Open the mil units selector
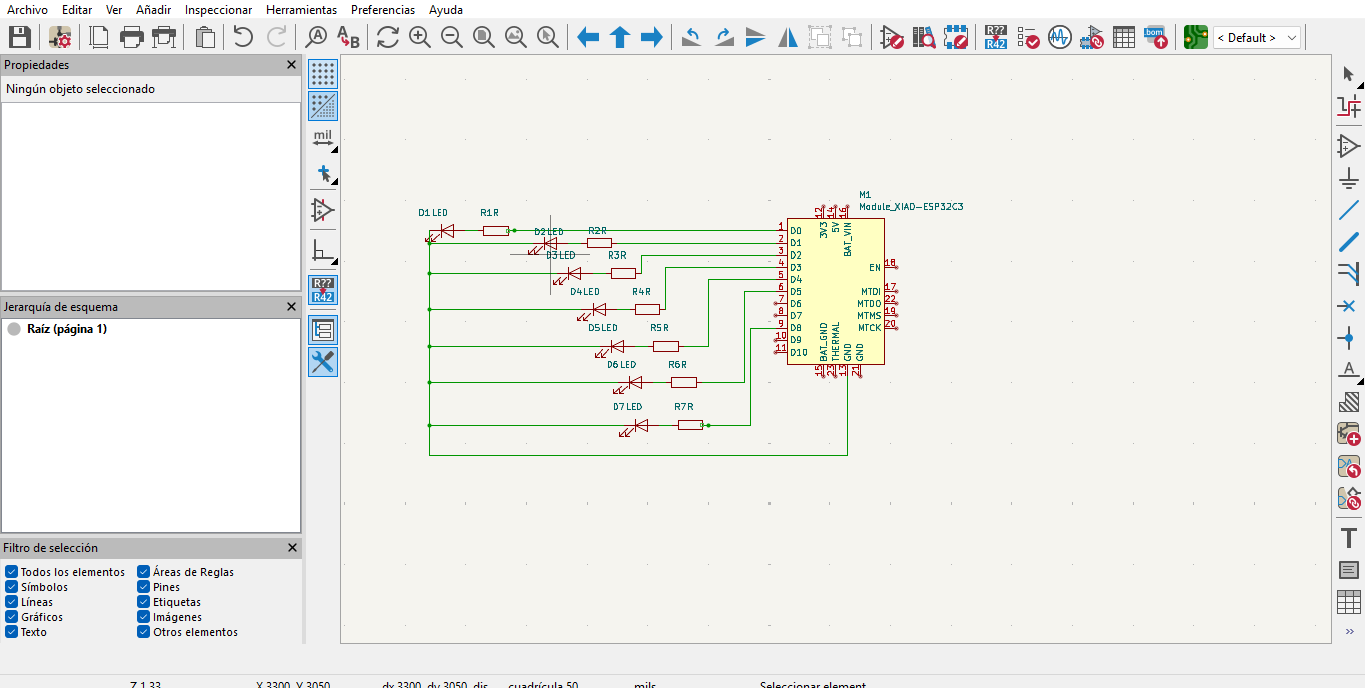Screen dimensions: 1365x688 (323, 138)
